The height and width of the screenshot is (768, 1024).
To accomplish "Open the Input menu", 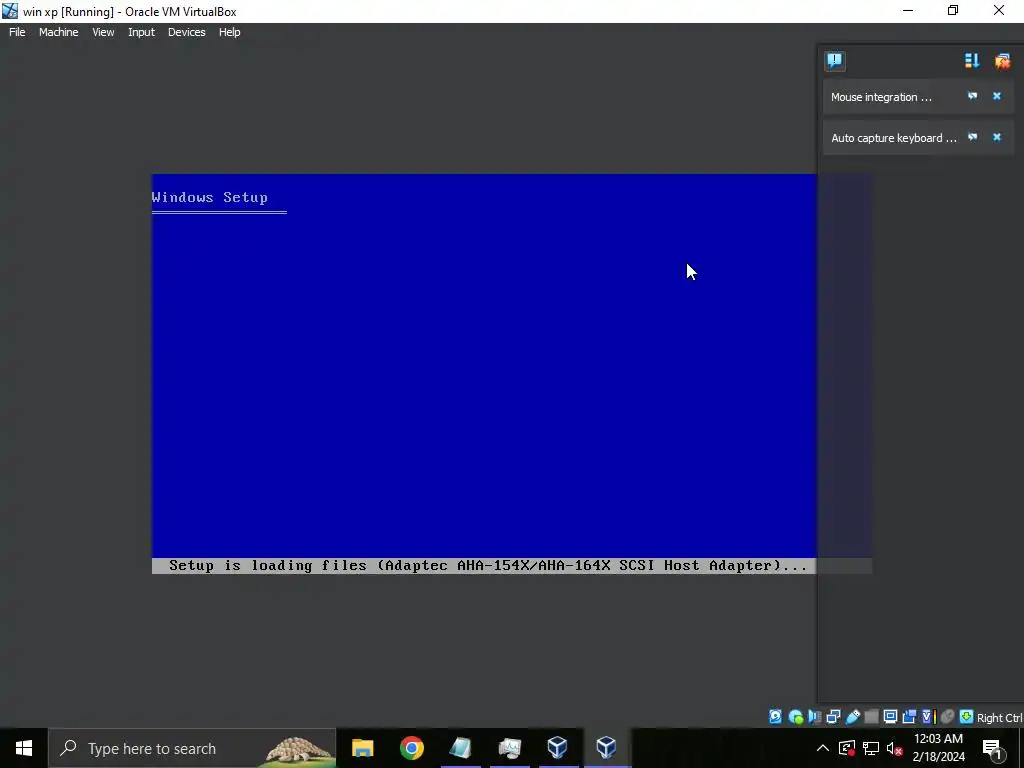I will [141, 32].
